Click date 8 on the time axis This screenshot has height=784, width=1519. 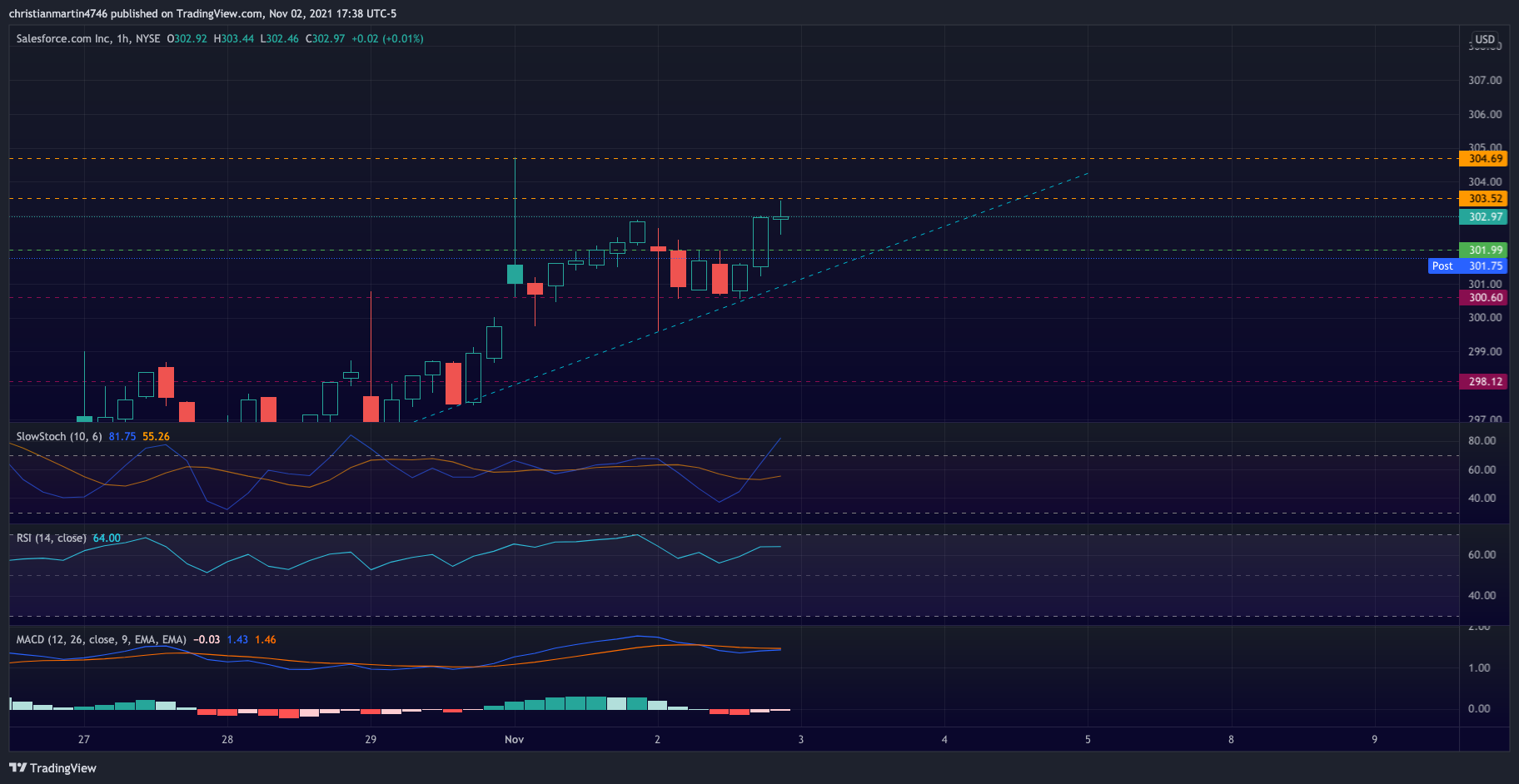pyautogui.click(x=1231, y=740)
